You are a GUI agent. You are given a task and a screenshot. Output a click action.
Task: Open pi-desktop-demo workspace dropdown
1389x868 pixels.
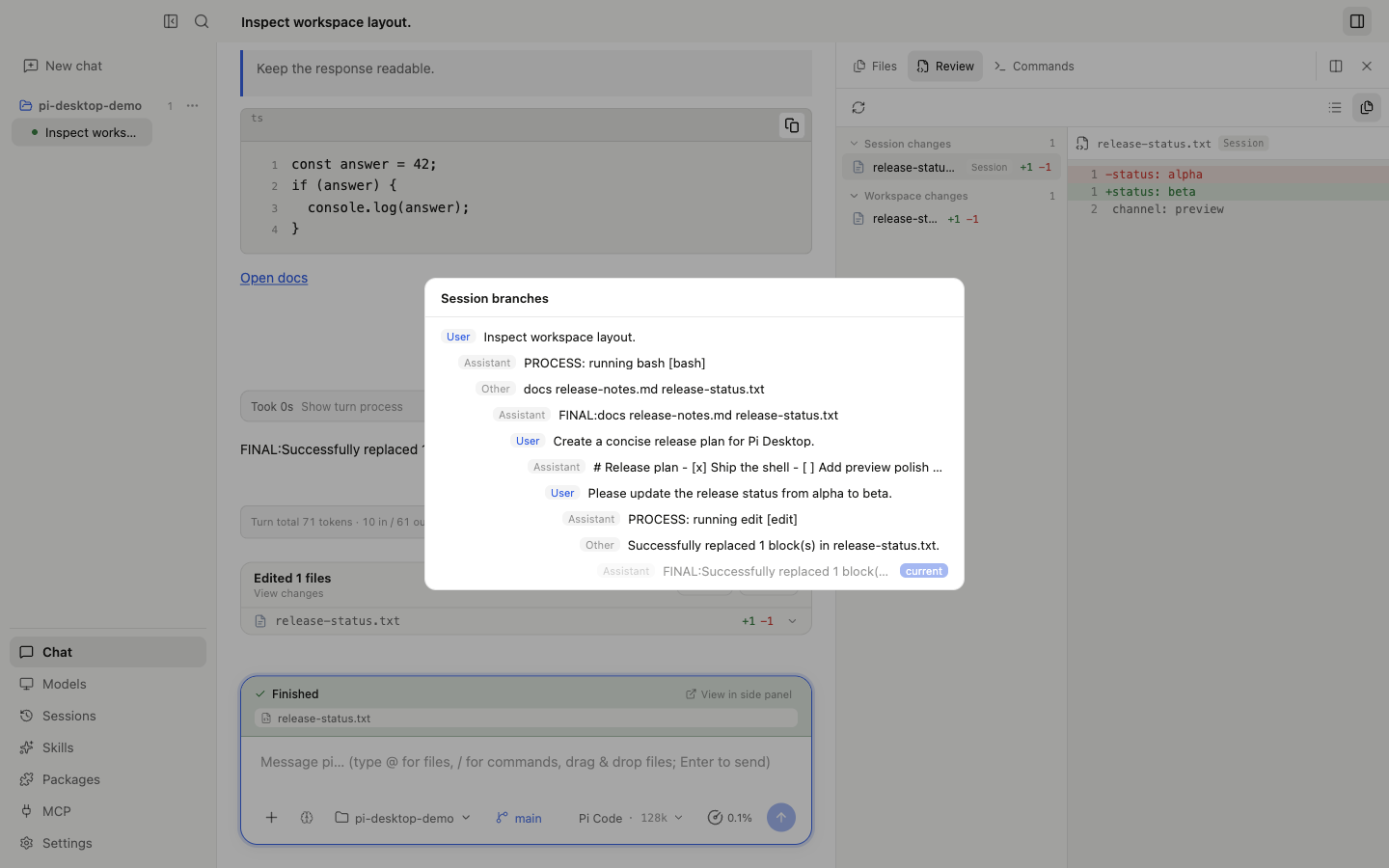(x=403, y=818)
